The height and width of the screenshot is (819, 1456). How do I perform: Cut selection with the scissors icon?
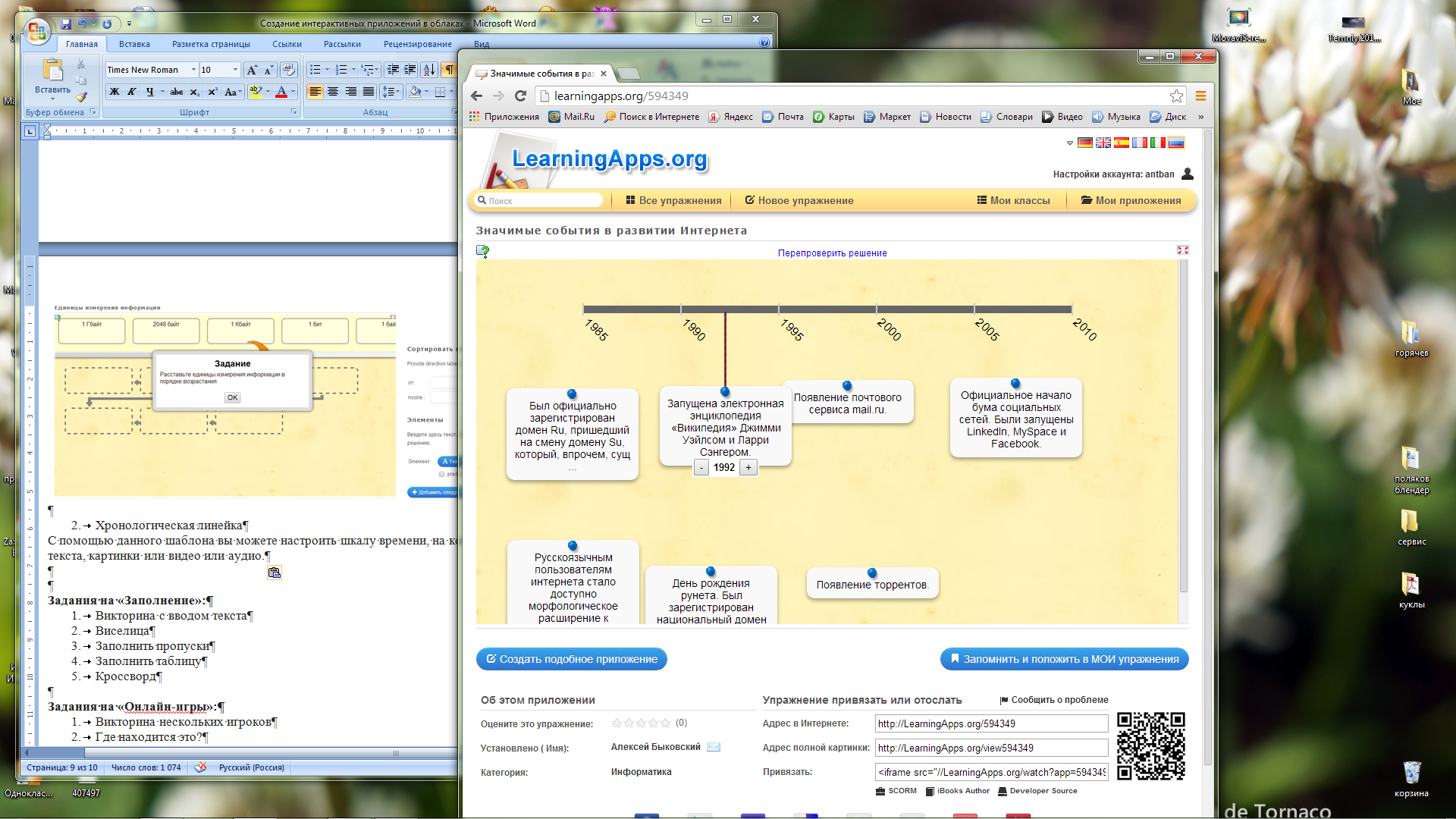(81, 65)
